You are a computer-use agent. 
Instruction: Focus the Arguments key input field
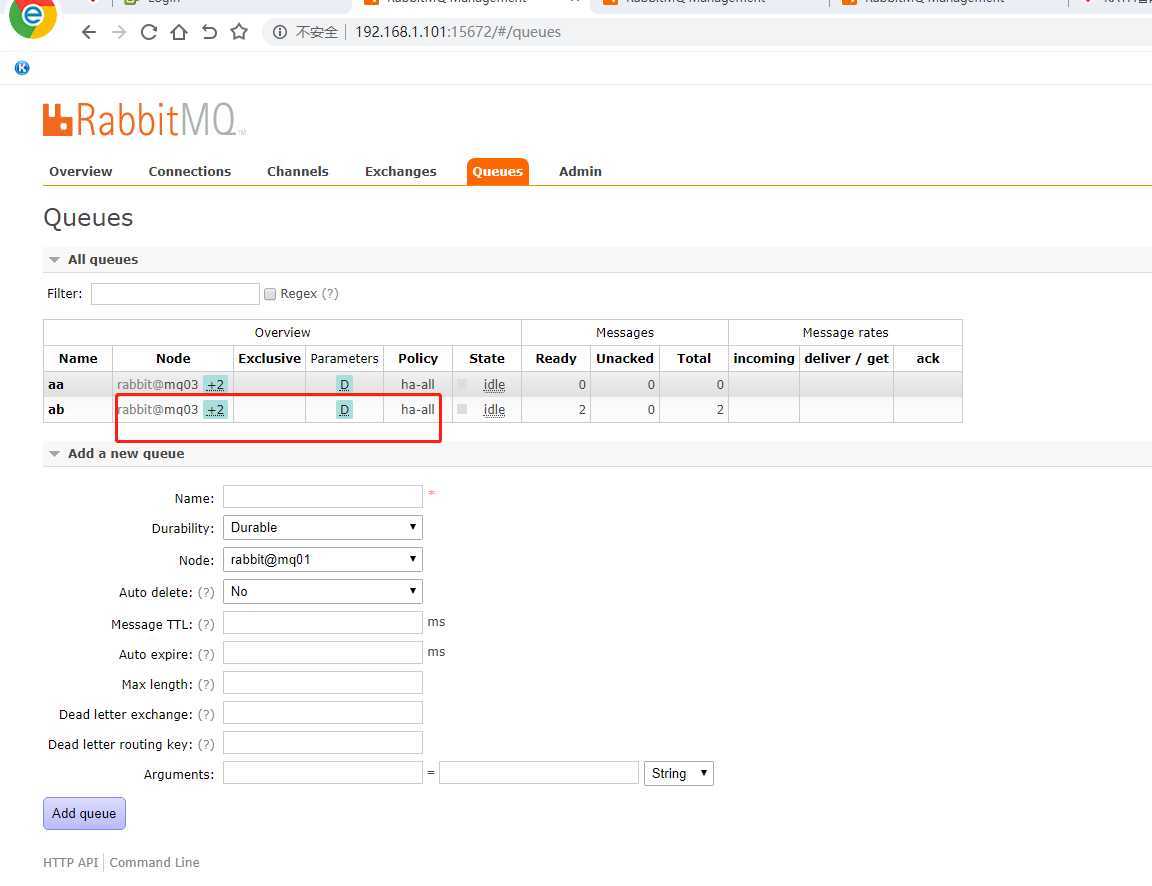click(323, 773)
